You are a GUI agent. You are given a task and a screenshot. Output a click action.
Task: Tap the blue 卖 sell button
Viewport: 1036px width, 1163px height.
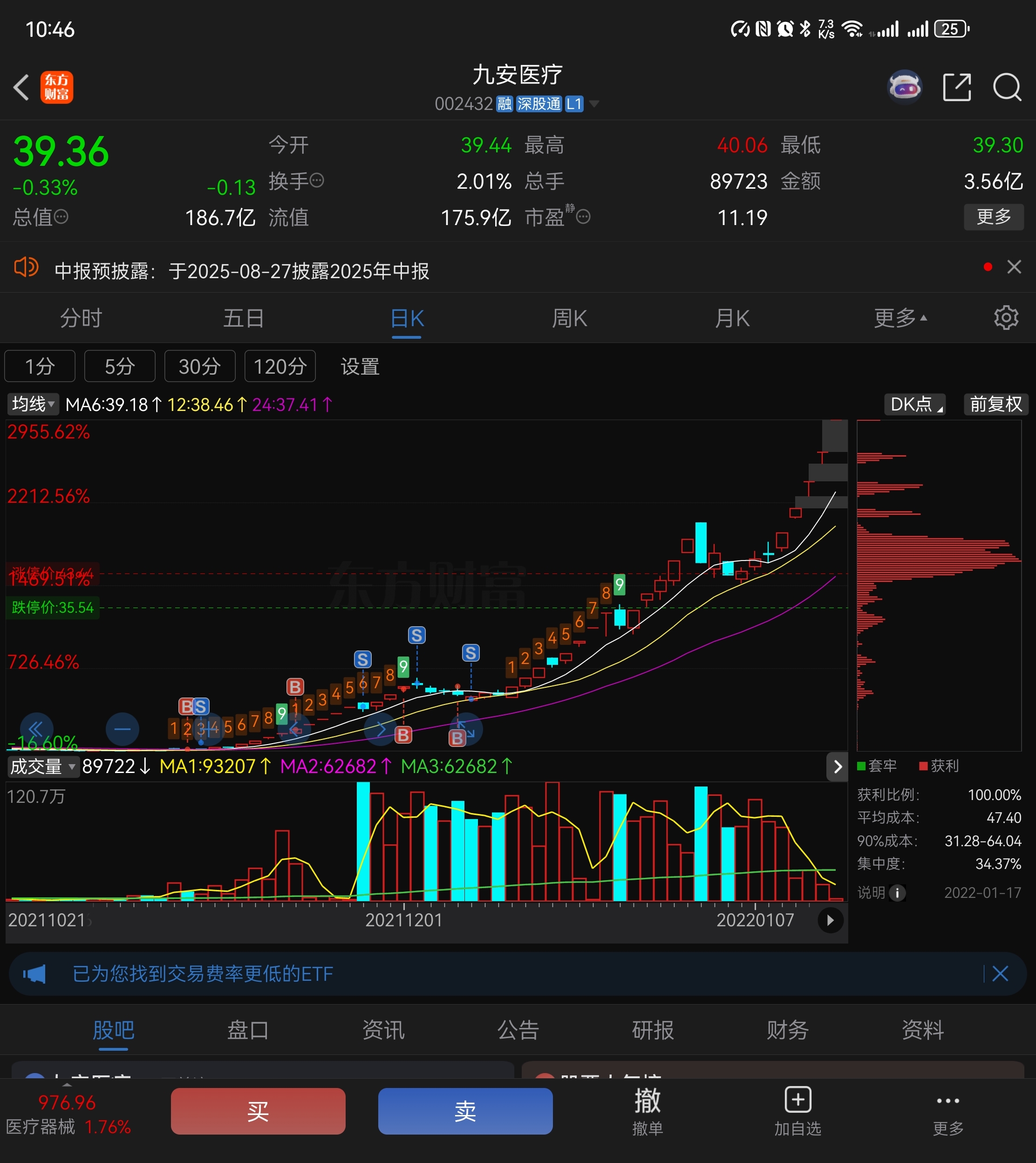coord(465,1111)
